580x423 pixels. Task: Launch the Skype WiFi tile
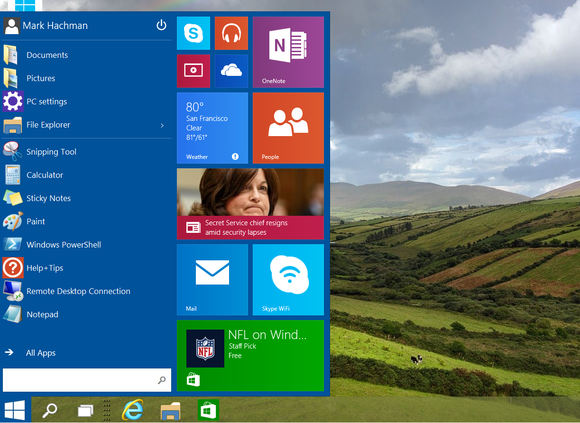[288, 280]
